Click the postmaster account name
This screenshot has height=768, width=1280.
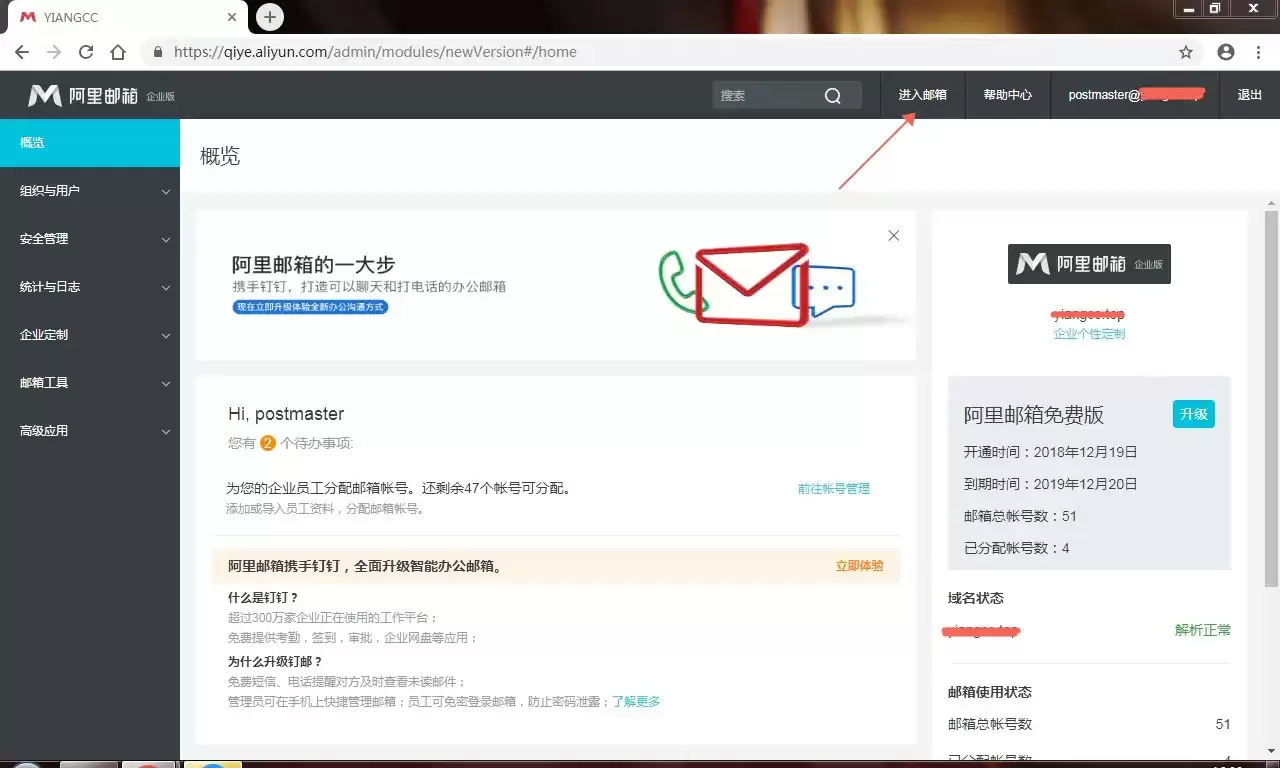[x=1135, y=95]
